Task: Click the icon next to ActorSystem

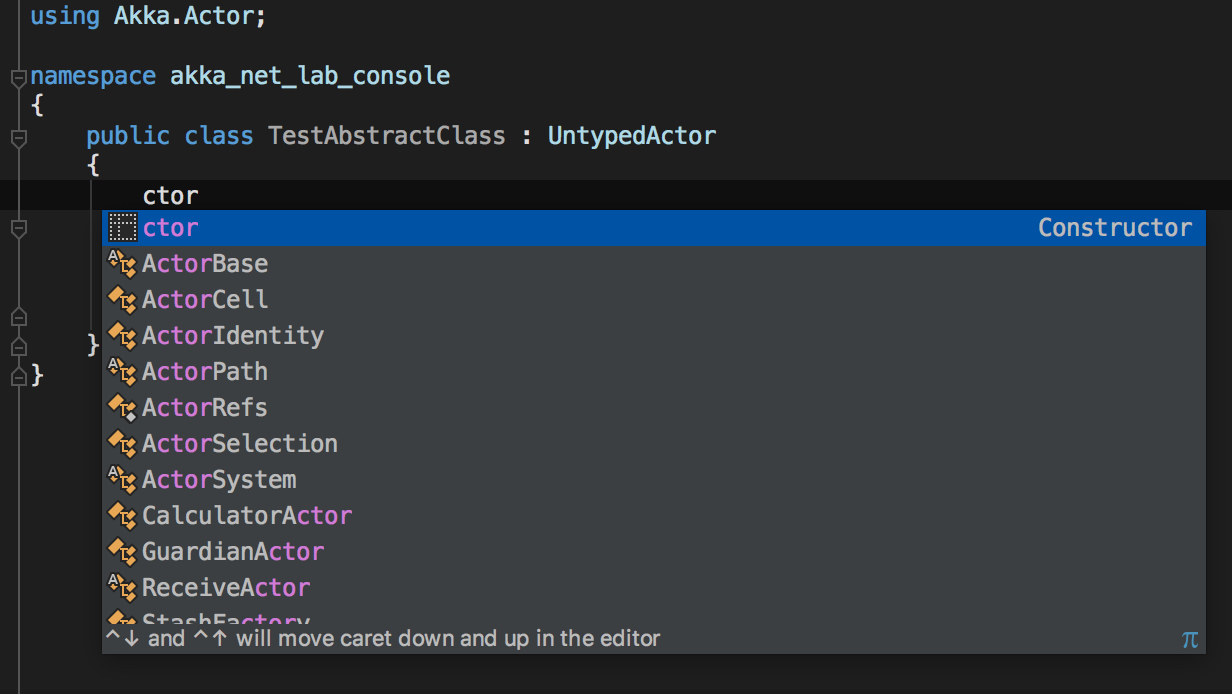Action: pos(122,480)
